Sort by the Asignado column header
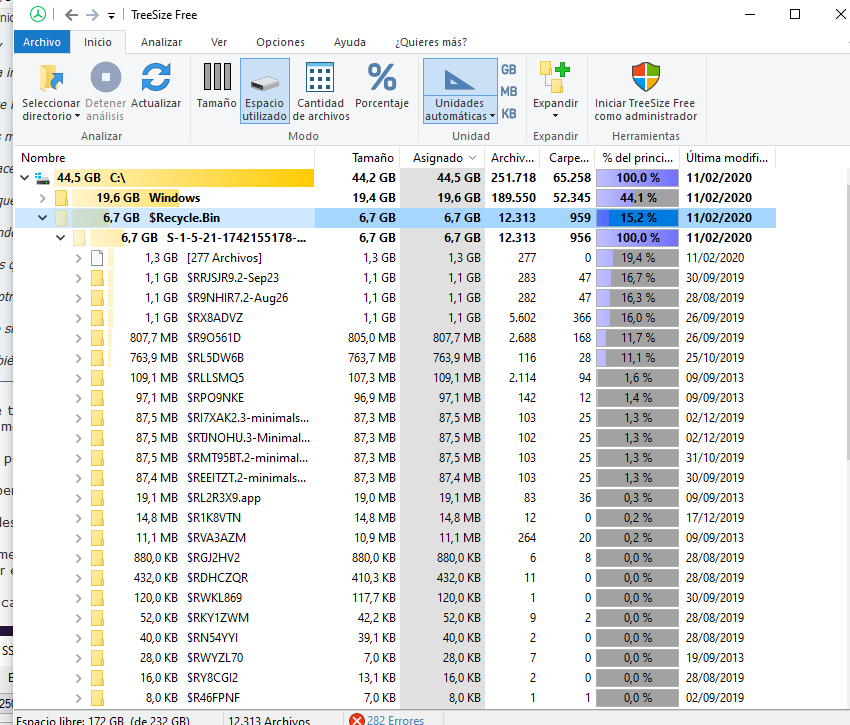The height and width of the screenshot is (725, 850). (x=442, y=158)
